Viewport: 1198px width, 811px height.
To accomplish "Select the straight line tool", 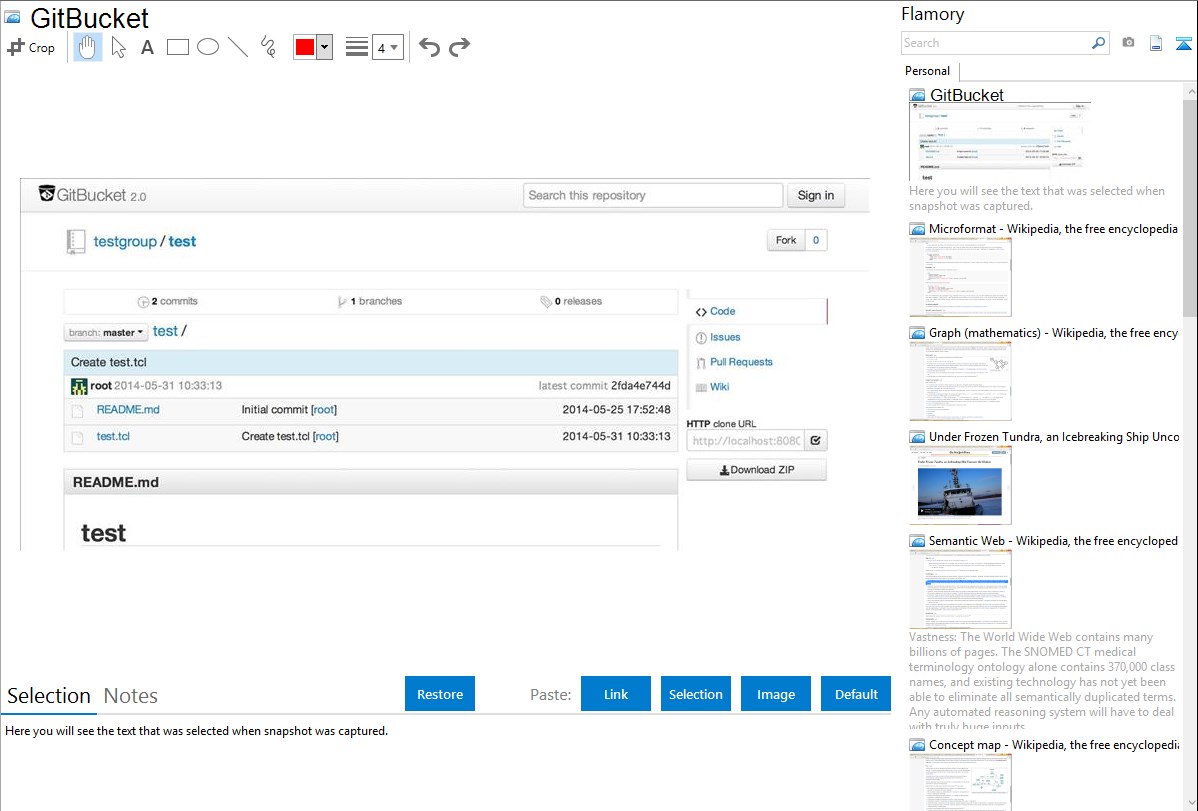I will click(x=238, y=47).
